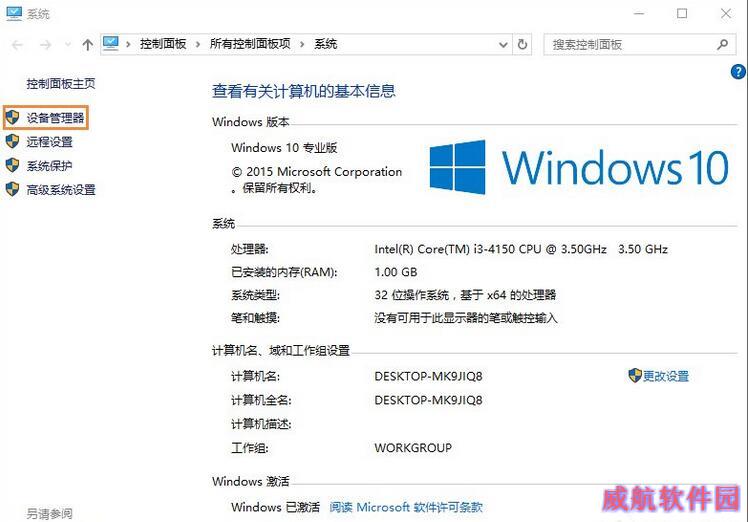The width and height of the screenshot is (748, 522).
Task: Open System protection (系统保护)
Action: [x=49, y=166]
